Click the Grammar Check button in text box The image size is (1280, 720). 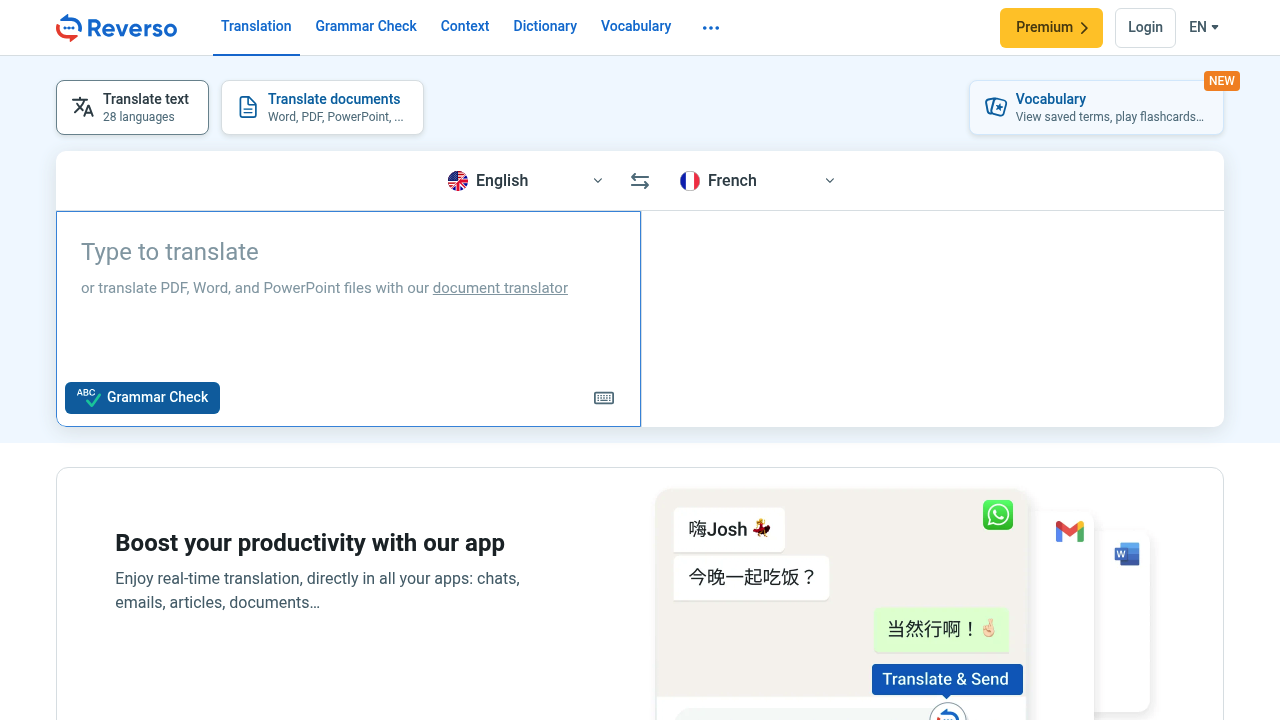[142, 398]
